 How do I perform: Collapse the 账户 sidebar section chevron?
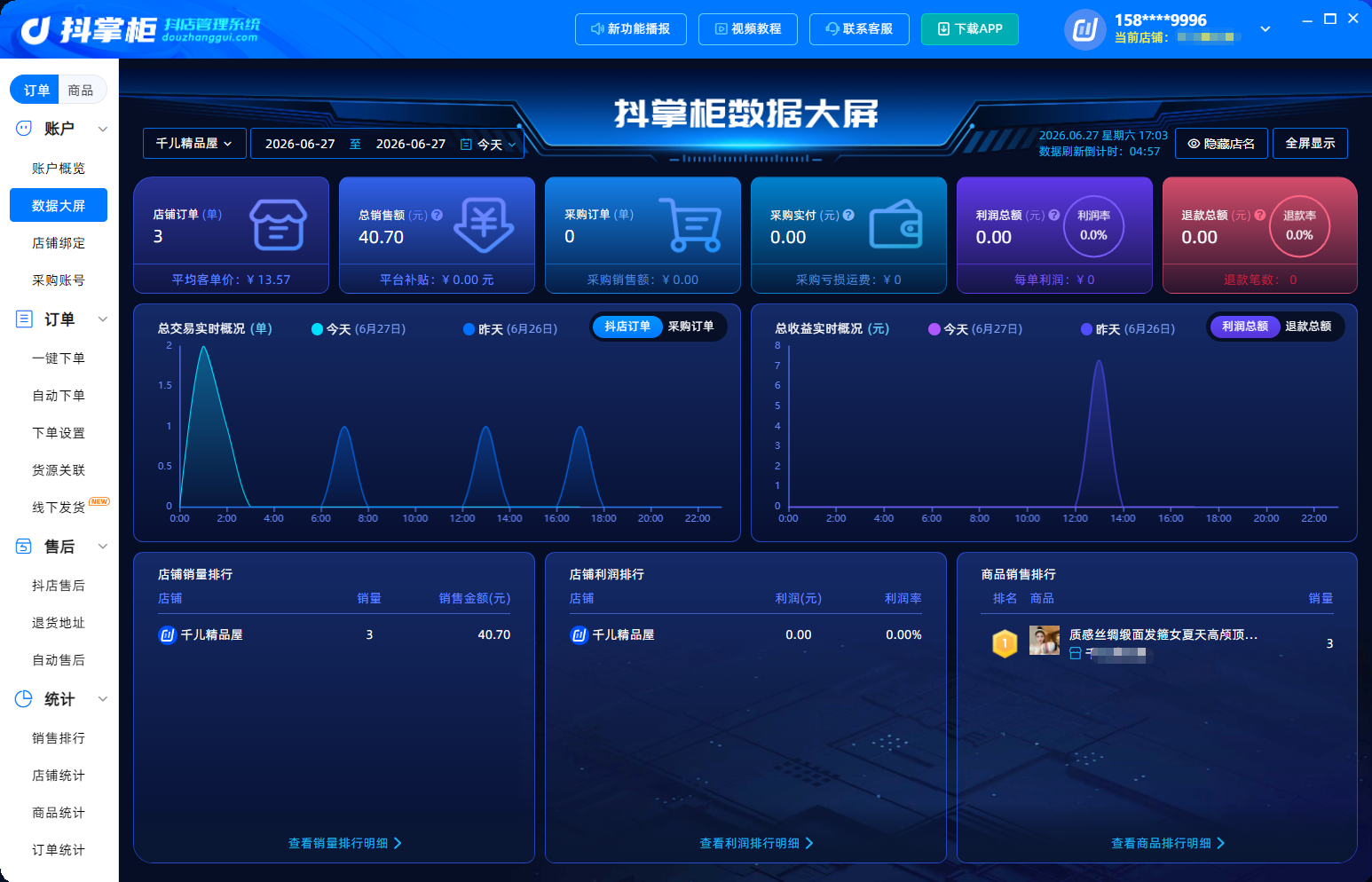click(x=103, y=129)
